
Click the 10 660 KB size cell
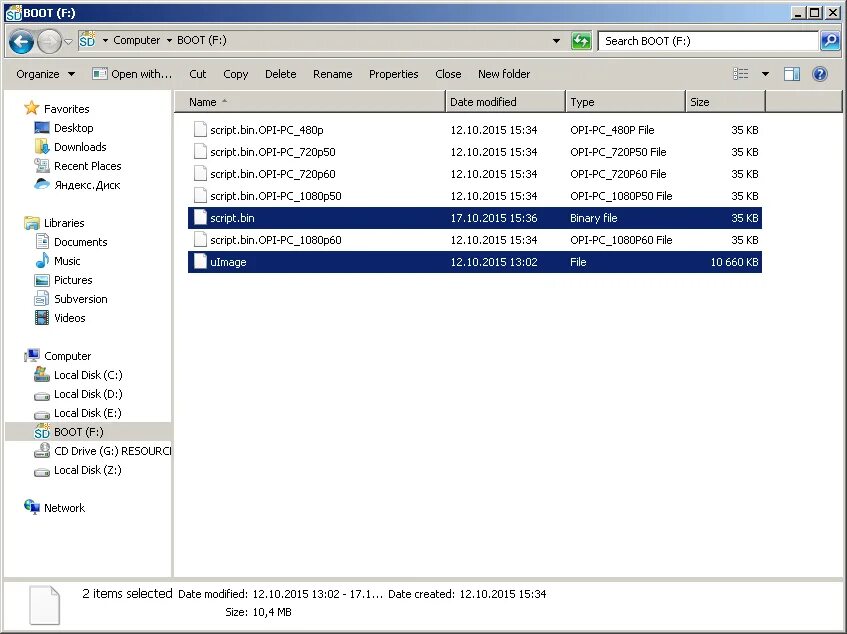734,262
